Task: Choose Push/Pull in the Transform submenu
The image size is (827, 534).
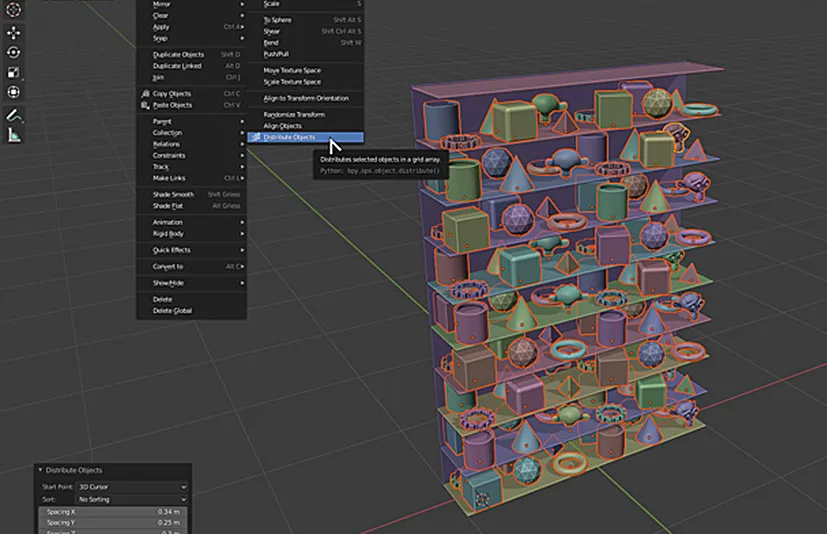Action: coord(305,54)
